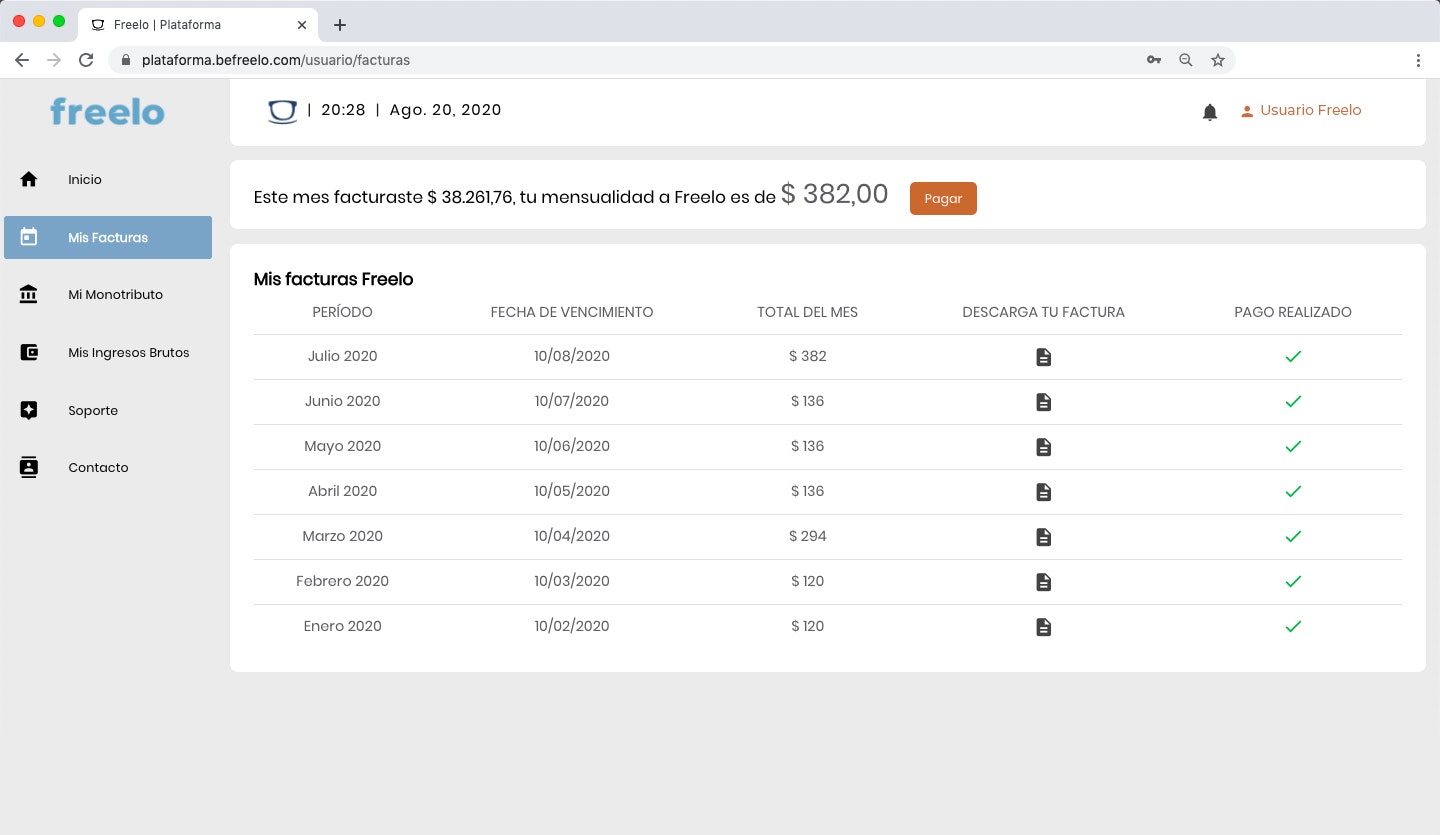Click the header date Ago. 20, 2020

click(445, 110)
